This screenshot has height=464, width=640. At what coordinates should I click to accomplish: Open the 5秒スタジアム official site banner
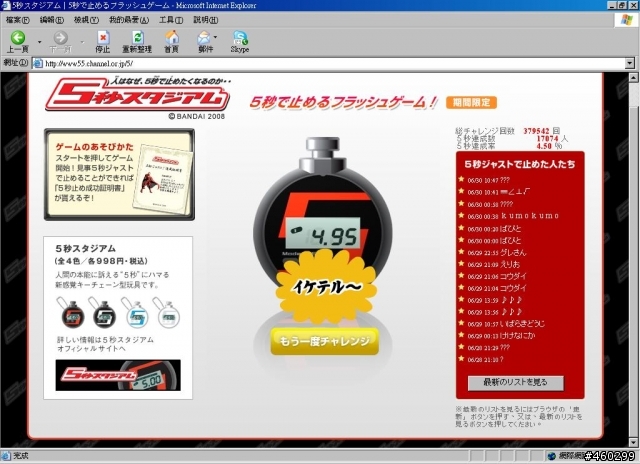pos(118,375)
